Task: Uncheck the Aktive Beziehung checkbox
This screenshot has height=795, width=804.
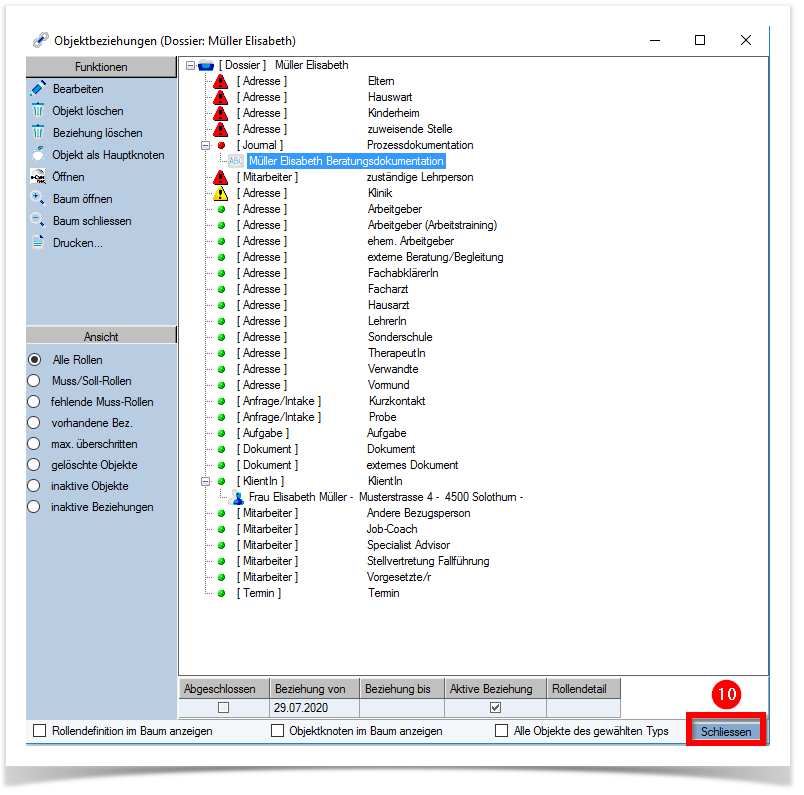Action: [x=495, y=708]
